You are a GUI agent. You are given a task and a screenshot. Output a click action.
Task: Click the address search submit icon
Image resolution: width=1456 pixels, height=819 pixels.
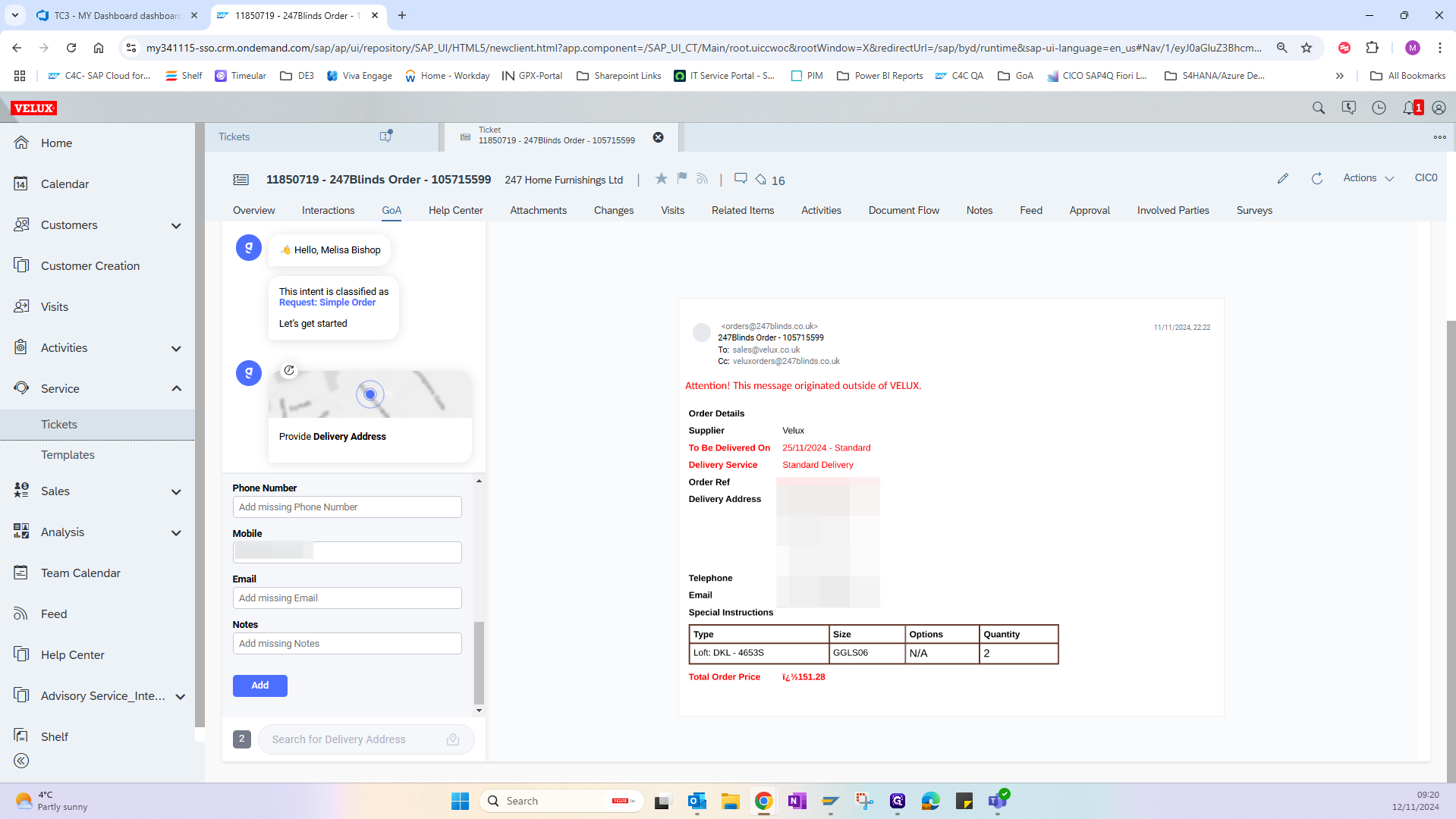(453, 739)
